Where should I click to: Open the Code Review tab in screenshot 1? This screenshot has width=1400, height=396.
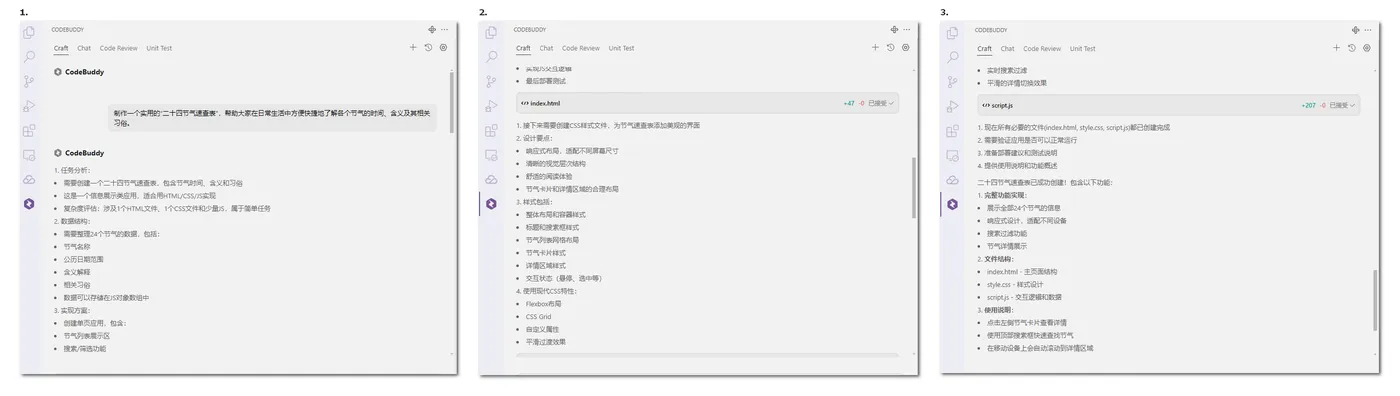[x=119, y=48]
